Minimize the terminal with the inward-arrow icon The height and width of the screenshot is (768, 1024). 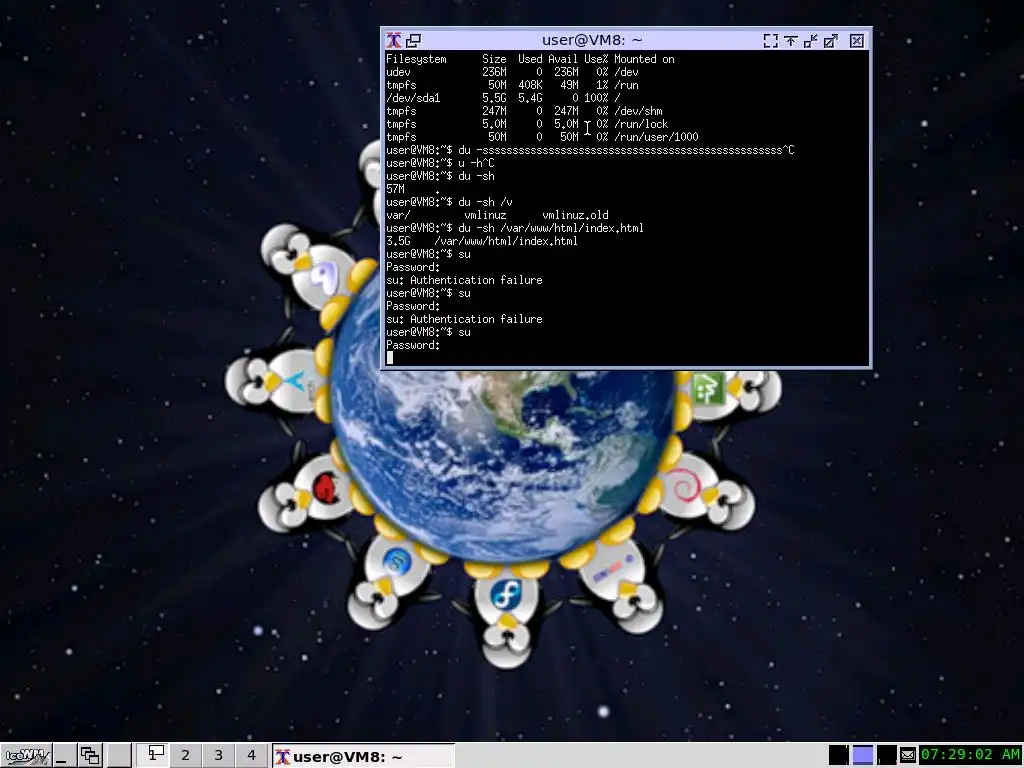click(x=810, y=41)
